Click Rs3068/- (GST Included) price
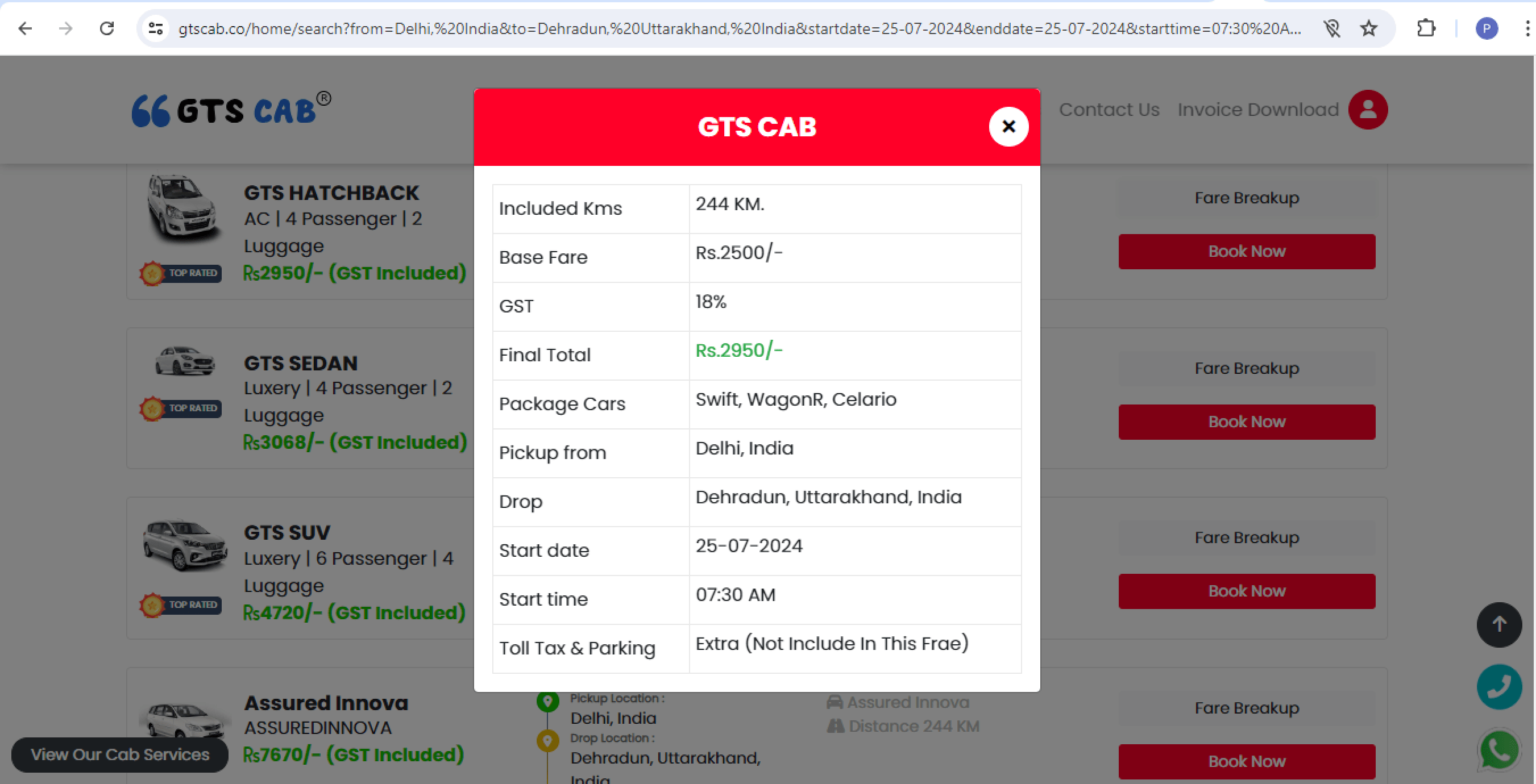The height and width of the screenshot is (784, 1536). click(355, 443)
